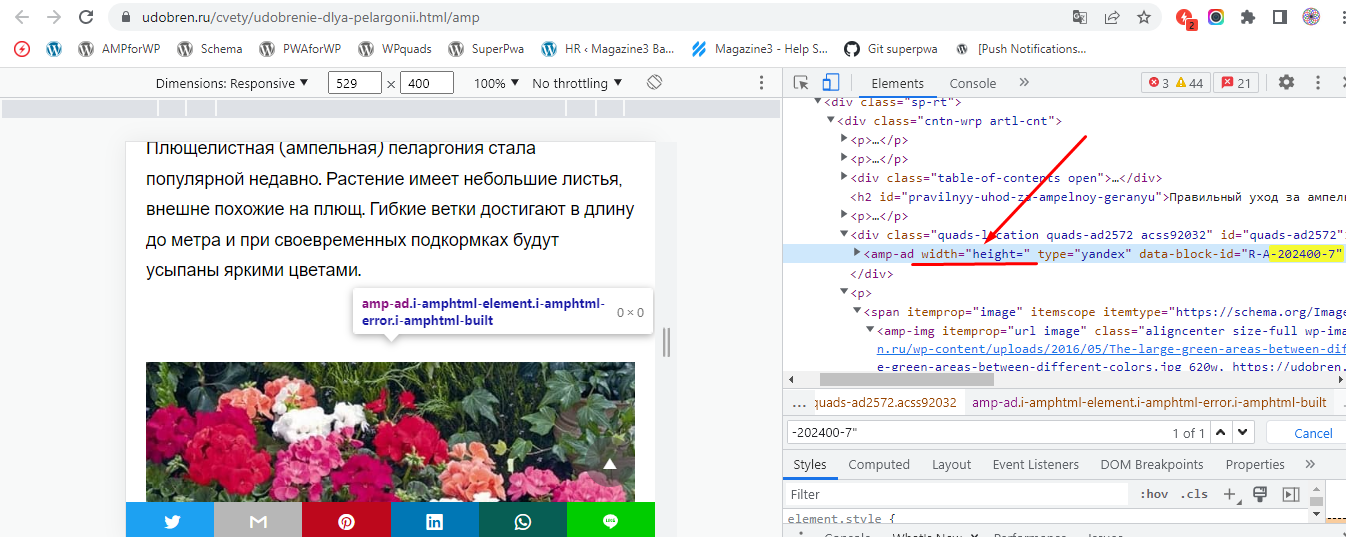Expand the amp-ad yandex element
The image size is (1346, 537).
point(855,253)
